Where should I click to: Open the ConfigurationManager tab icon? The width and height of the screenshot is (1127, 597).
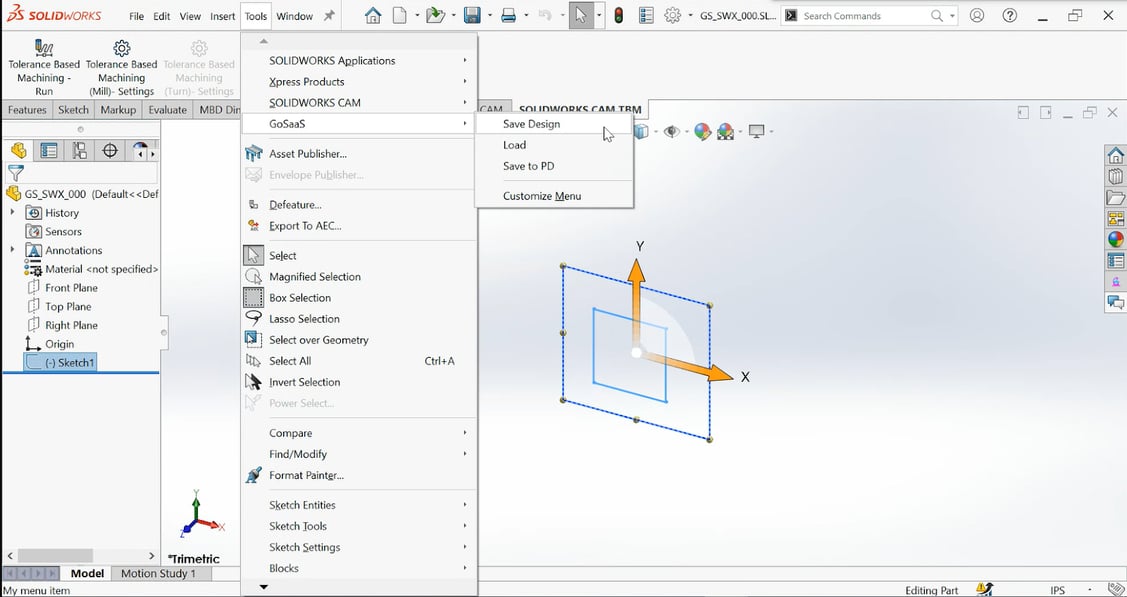click(x=80, y=151)
